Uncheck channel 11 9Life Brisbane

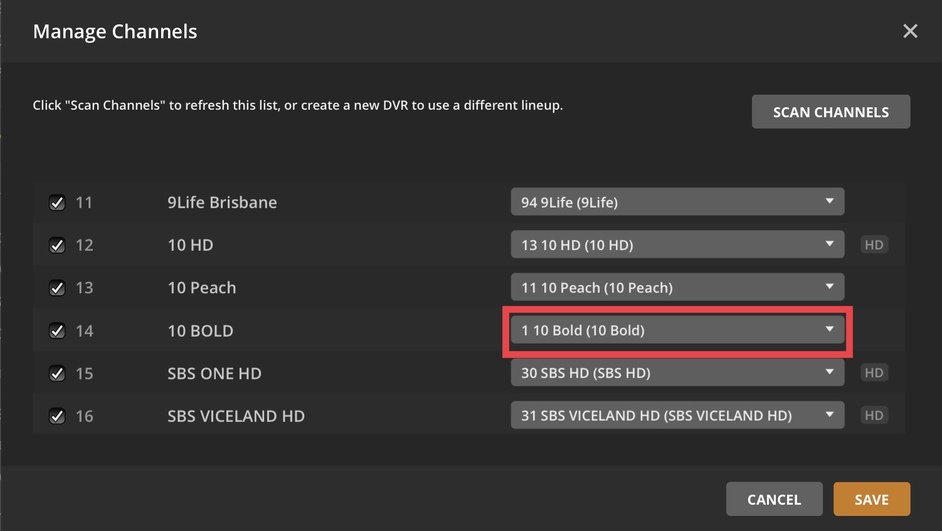coord(57,202)
